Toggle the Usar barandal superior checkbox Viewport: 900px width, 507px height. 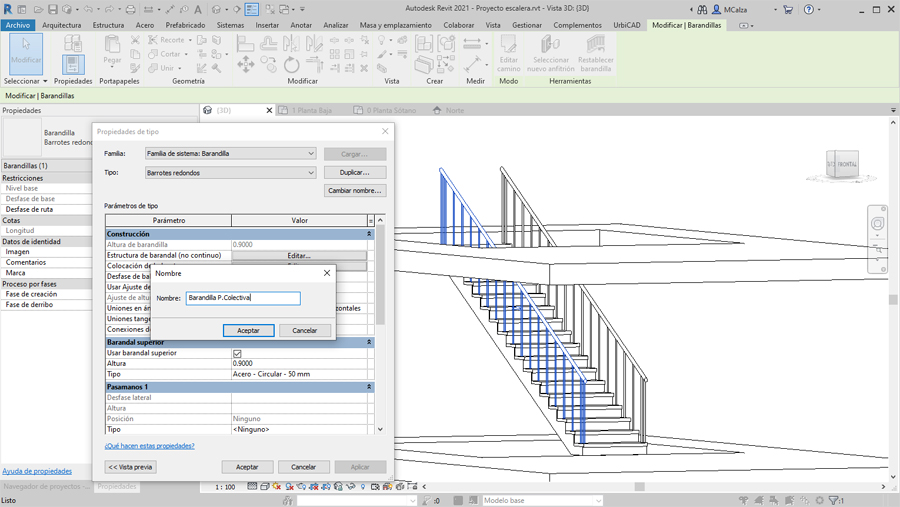pos(237,353)
